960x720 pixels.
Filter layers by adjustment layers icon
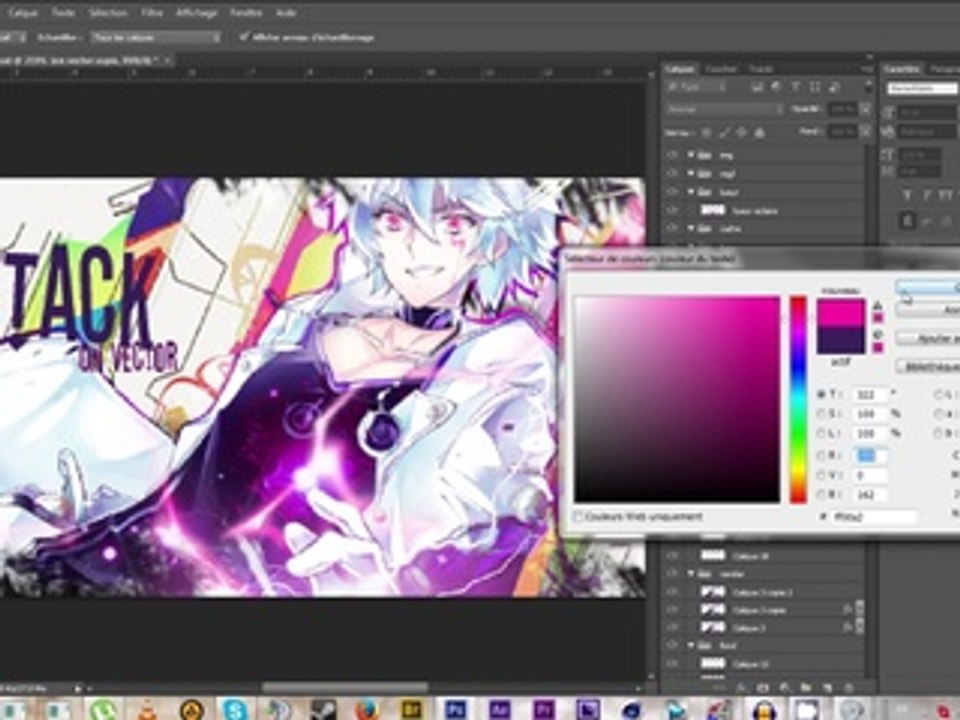click(776, 88)
